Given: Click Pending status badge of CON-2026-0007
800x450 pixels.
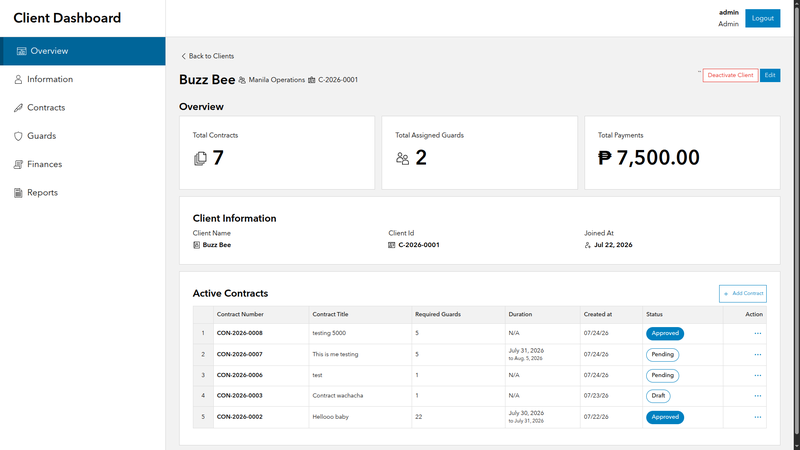Looking at the screenshot, I should (662, 355).
